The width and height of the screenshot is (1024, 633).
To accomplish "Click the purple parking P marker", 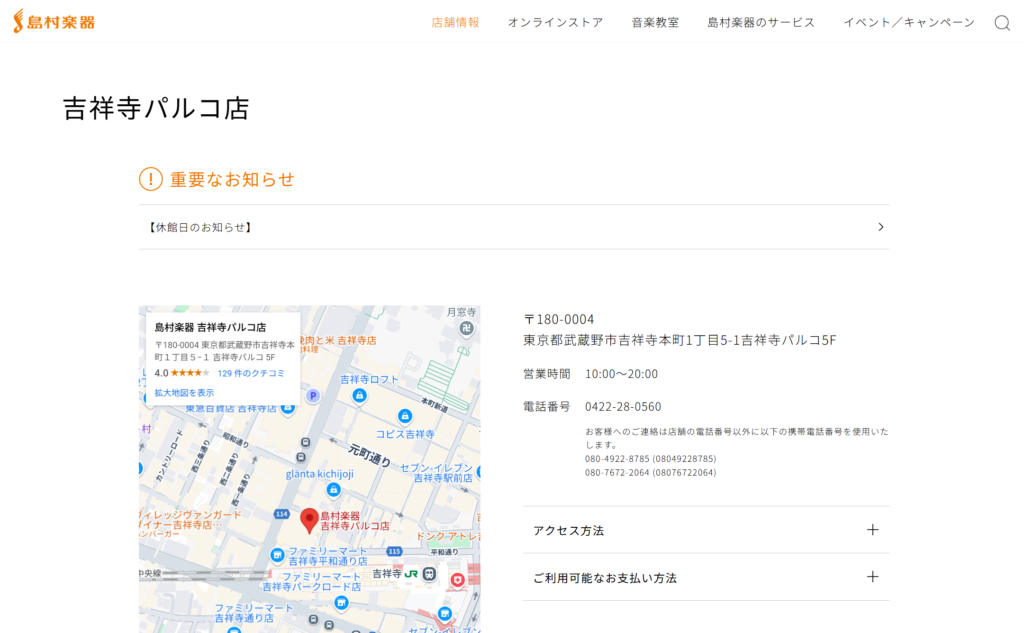I will (x=313, y=395).
